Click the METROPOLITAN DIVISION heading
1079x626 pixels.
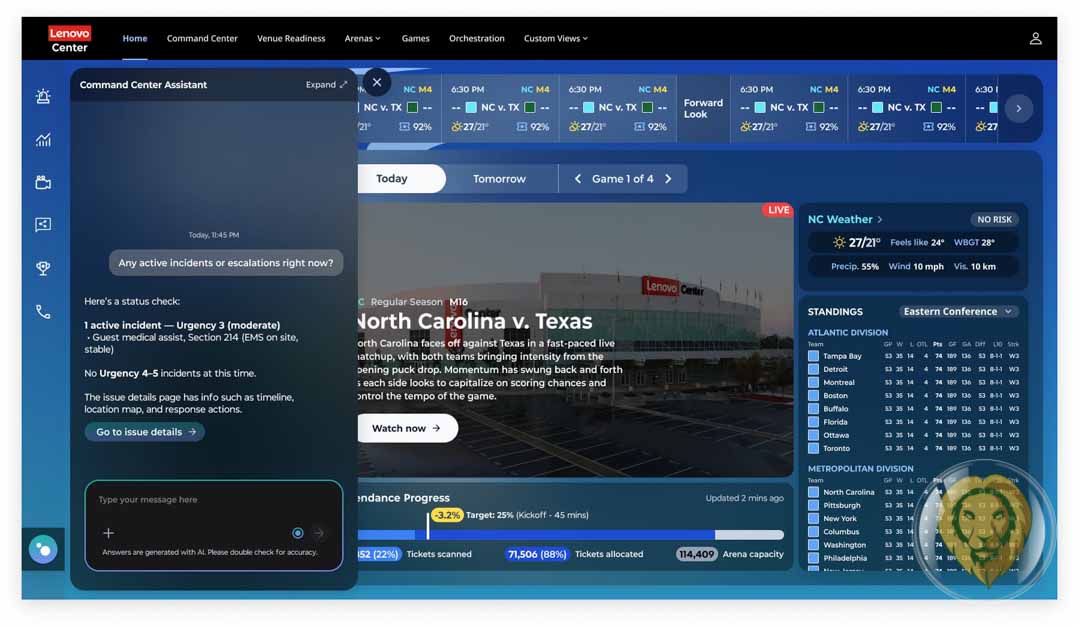click(860, 468)
